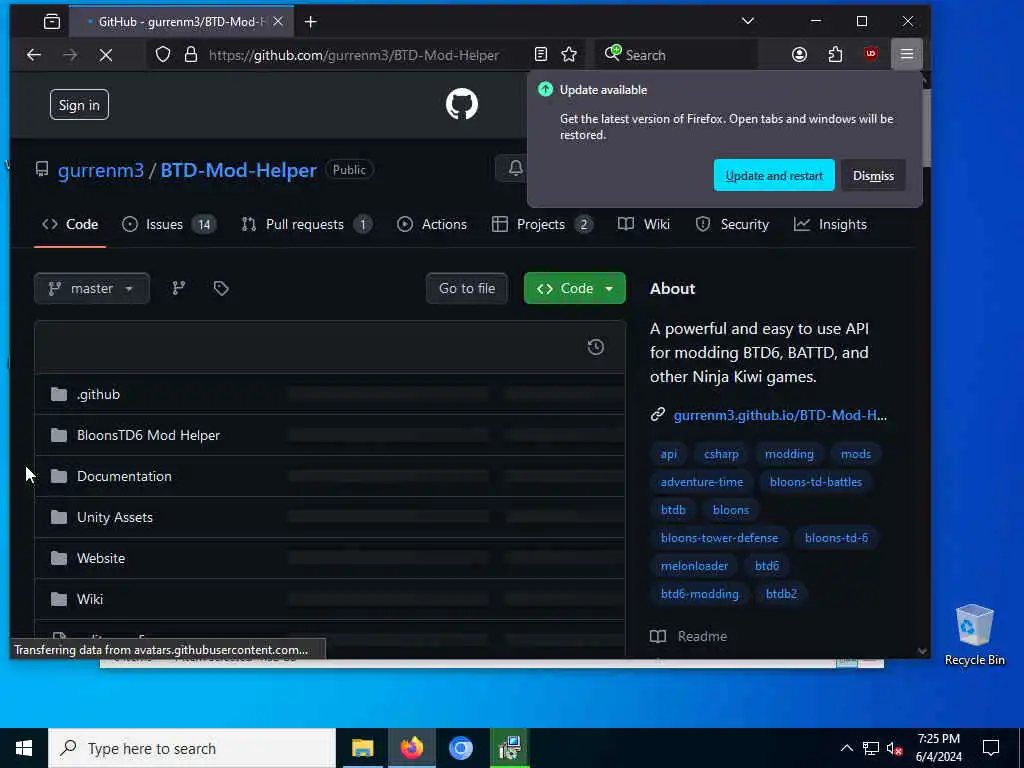Open the Windows Start menu
1024x768 pixels.
coord(24,748)
